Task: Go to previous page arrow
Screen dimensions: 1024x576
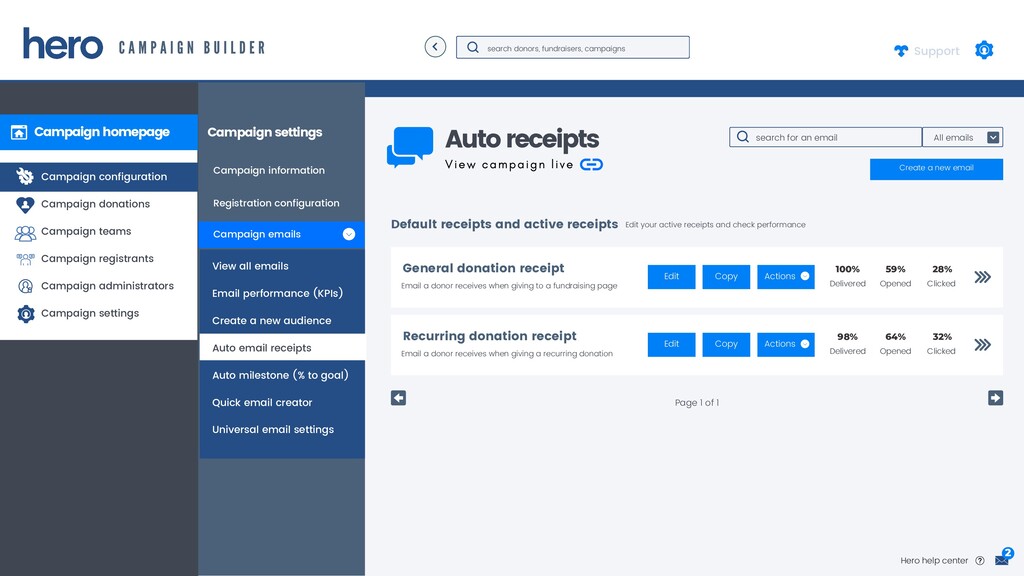Action: coord(398,398)
